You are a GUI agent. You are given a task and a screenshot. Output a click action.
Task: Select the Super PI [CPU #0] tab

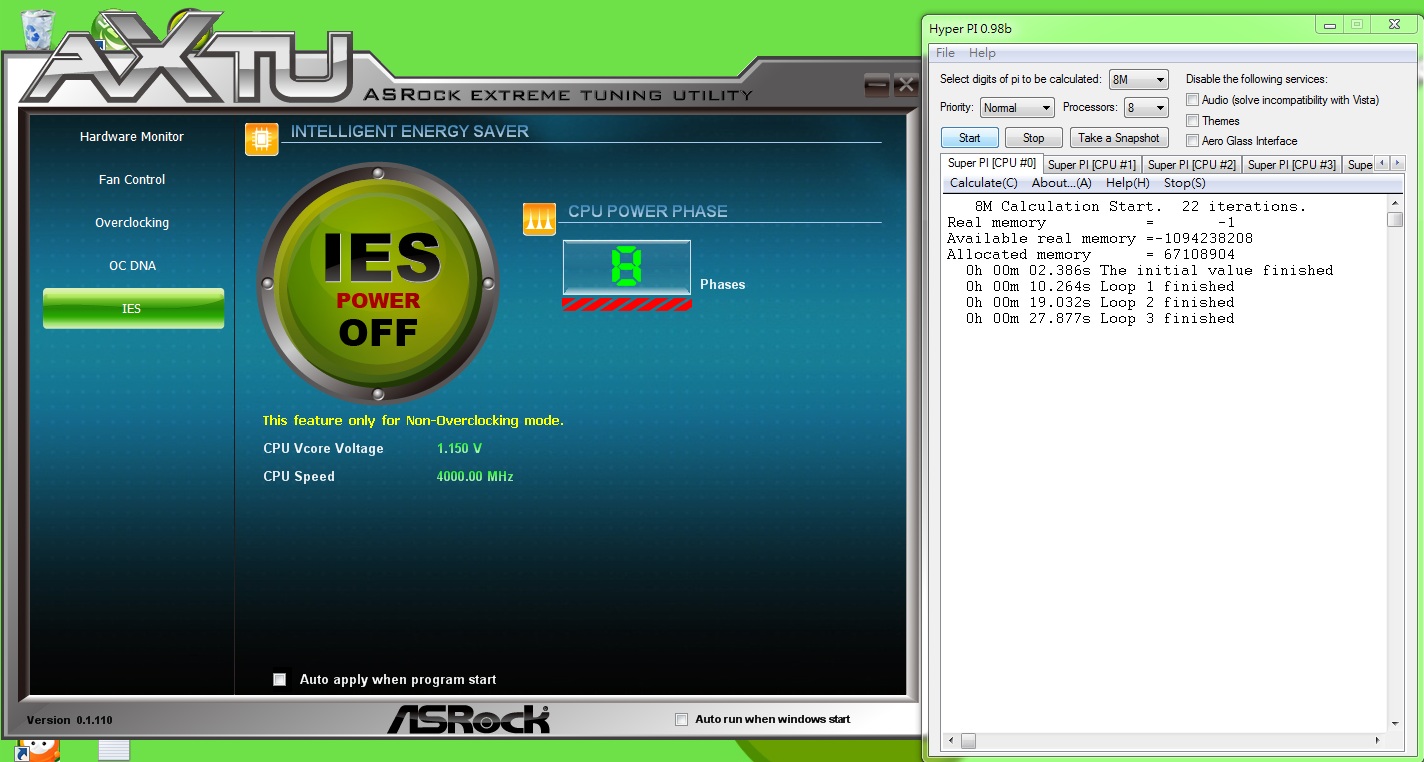(992, 163)
